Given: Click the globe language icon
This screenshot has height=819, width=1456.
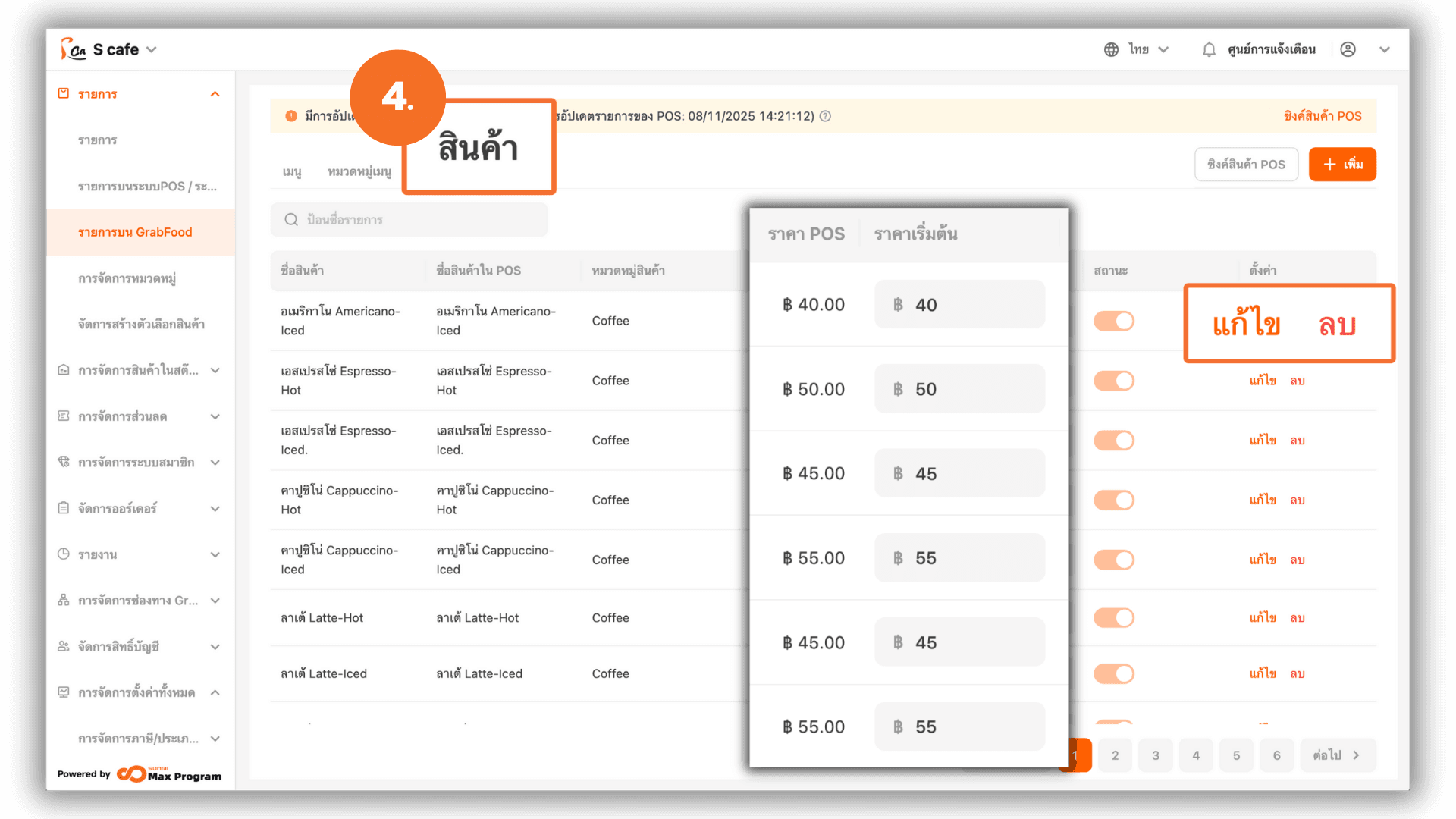Looking at the screenshot, I should point(1111,49).
